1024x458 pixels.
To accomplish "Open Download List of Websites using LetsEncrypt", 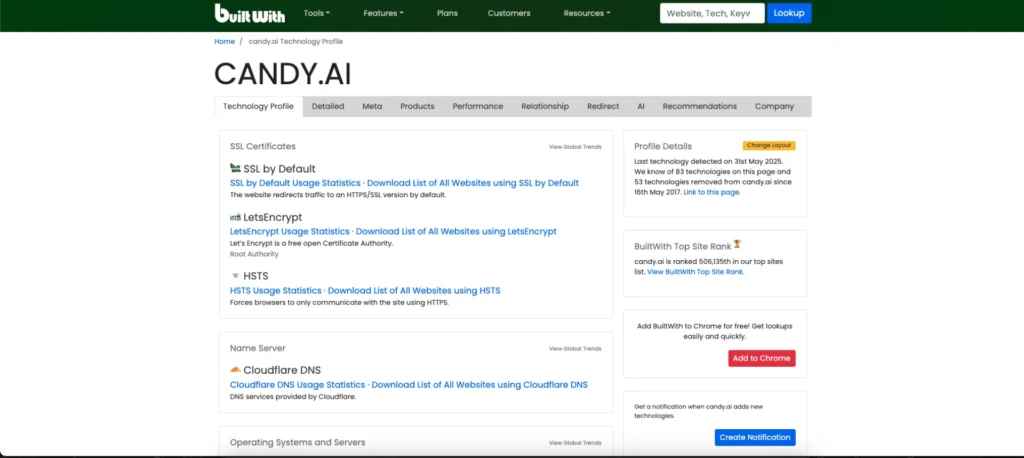I will pos(456,231).
